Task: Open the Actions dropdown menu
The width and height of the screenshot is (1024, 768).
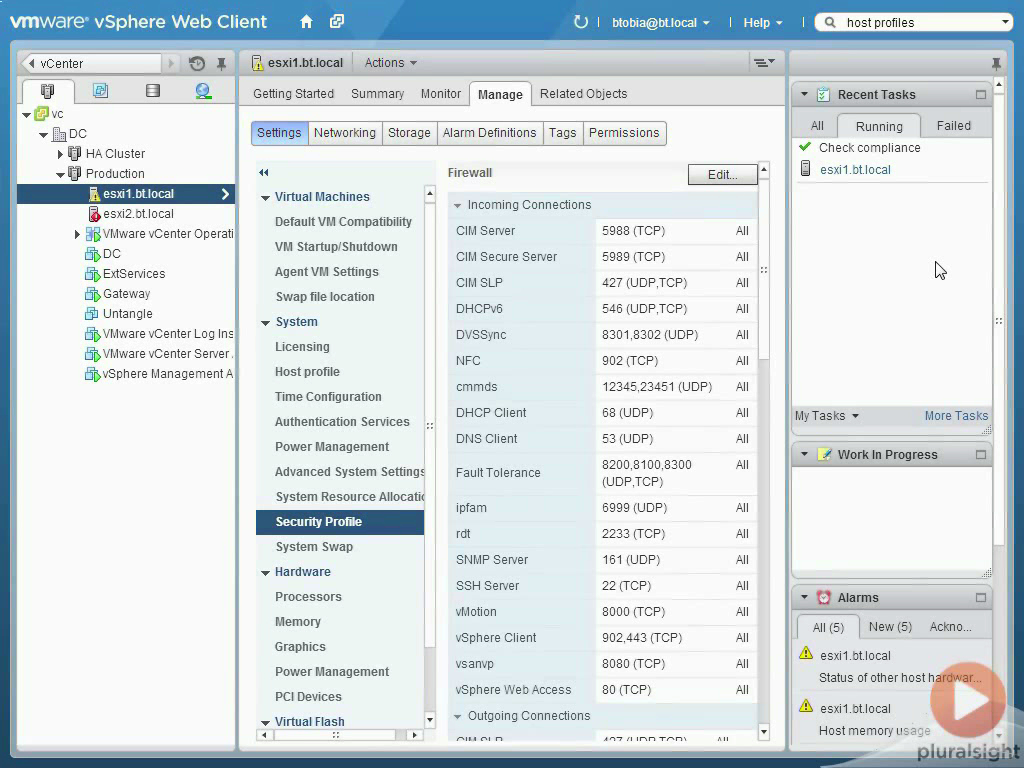Action: (391, 63)
